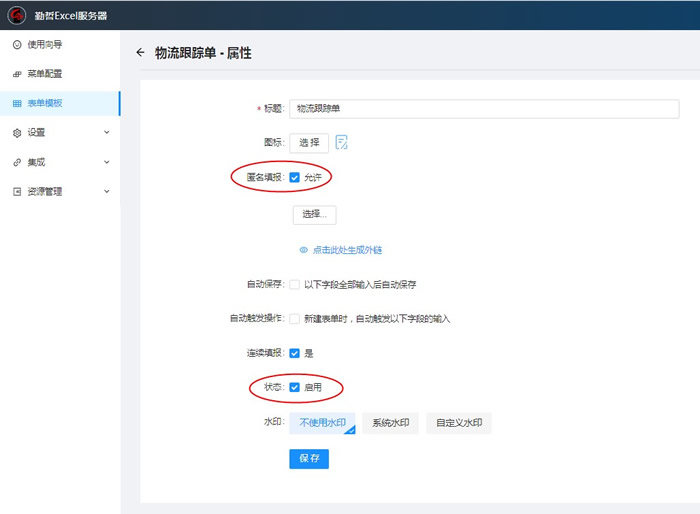
Task: Click the blue 保存 button
Action: [308, 458]
